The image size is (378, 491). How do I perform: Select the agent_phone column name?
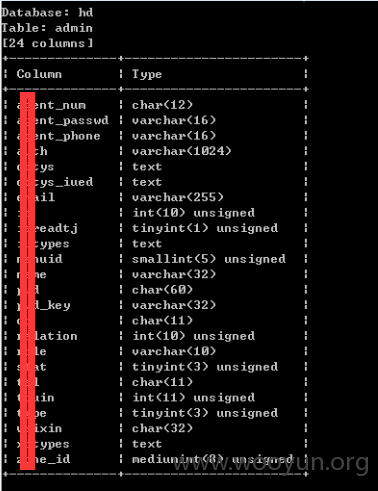[59, 136]
